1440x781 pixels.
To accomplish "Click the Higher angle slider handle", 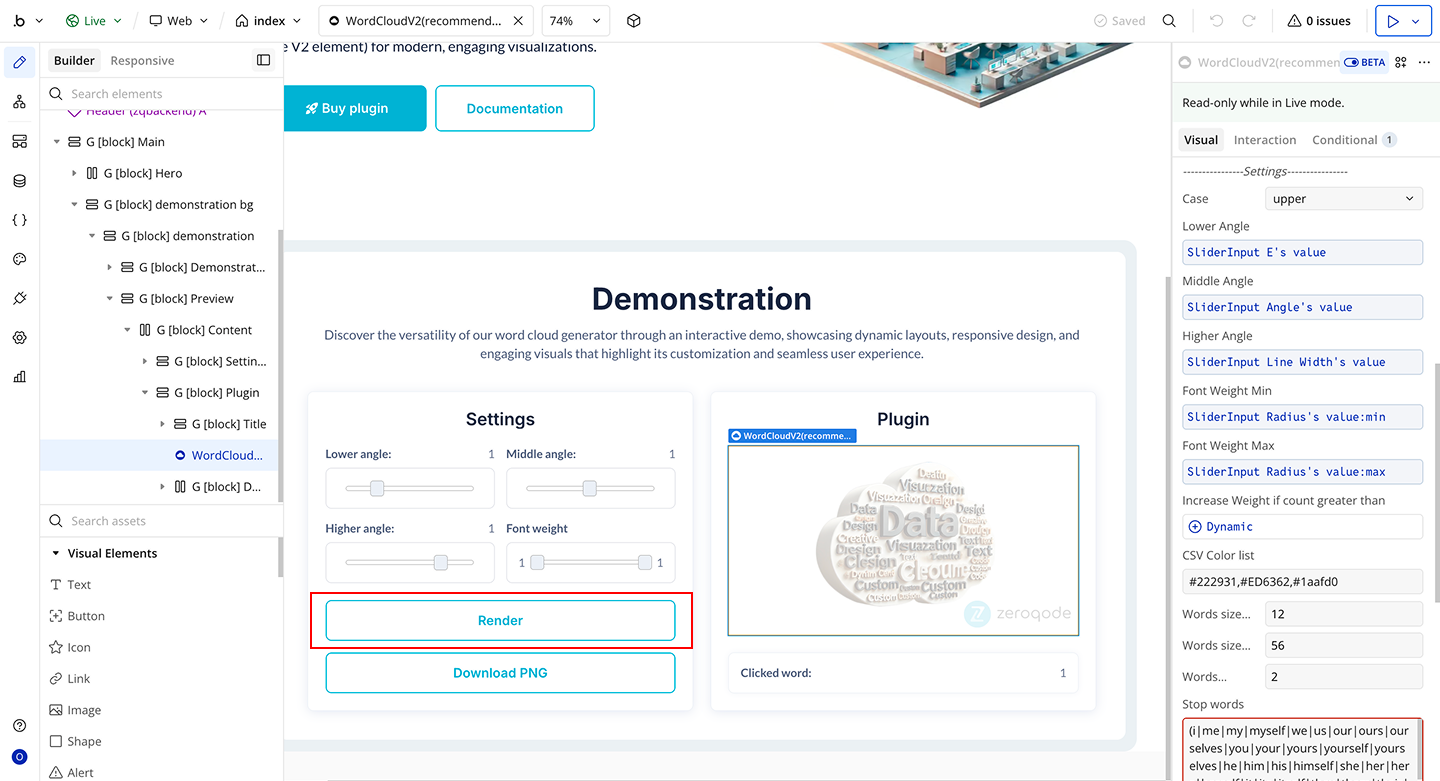I will [441, 563].
